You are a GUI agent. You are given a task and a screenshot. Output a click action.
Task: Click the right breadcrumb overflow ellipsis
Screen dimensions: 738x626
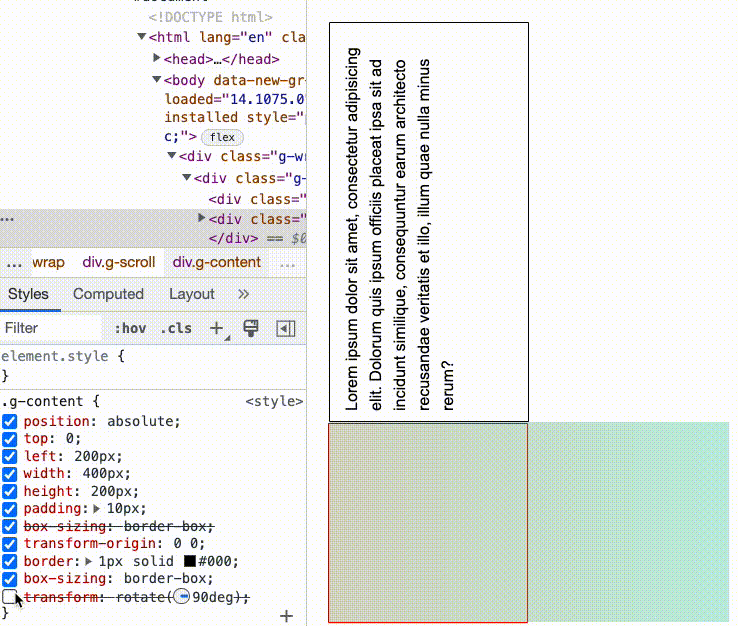click(x=287, y=265)
